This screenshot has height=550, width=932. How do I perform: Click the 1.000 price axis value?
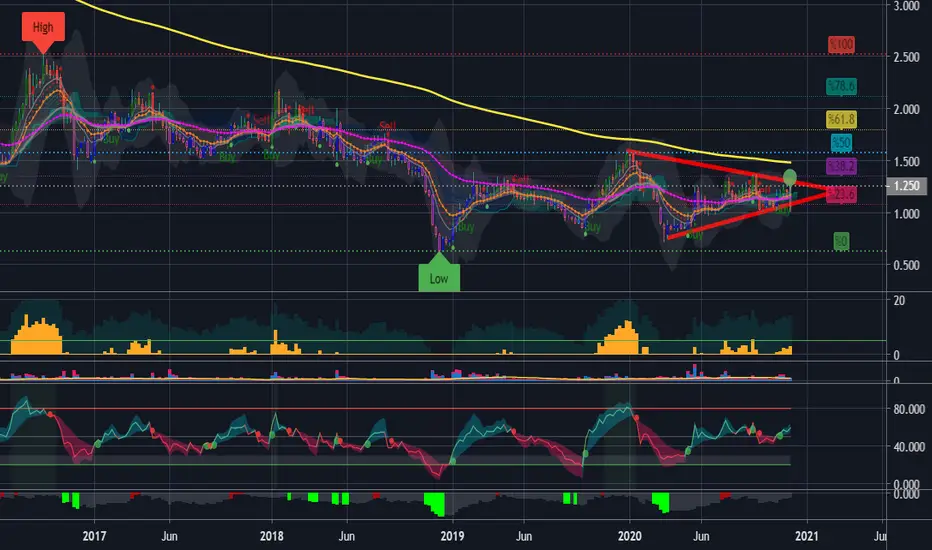click(x=906, y=213)
